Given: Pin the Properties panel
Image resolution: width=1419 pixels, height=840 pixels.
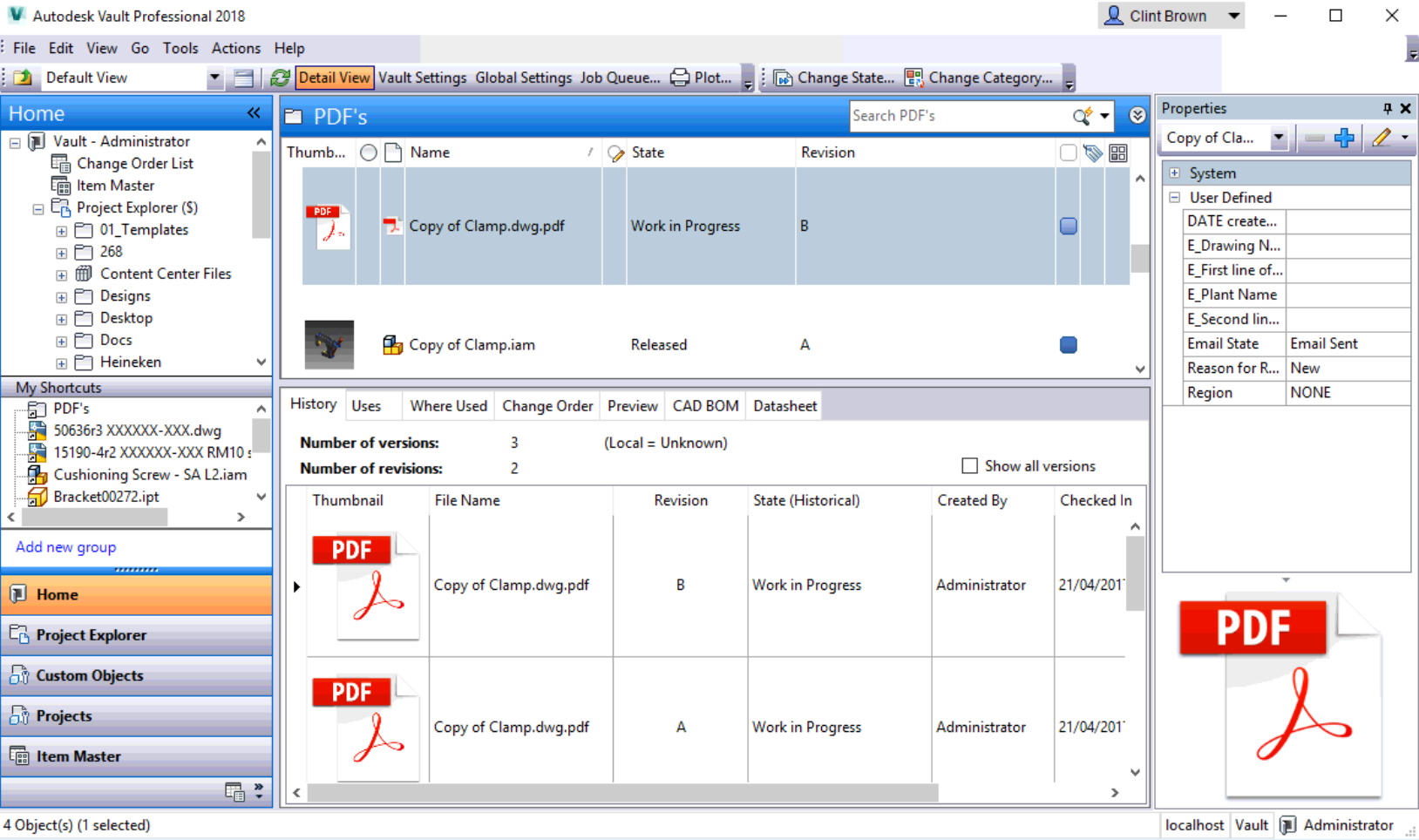Looking at the screenshot, I should [x=1387, y=108].
